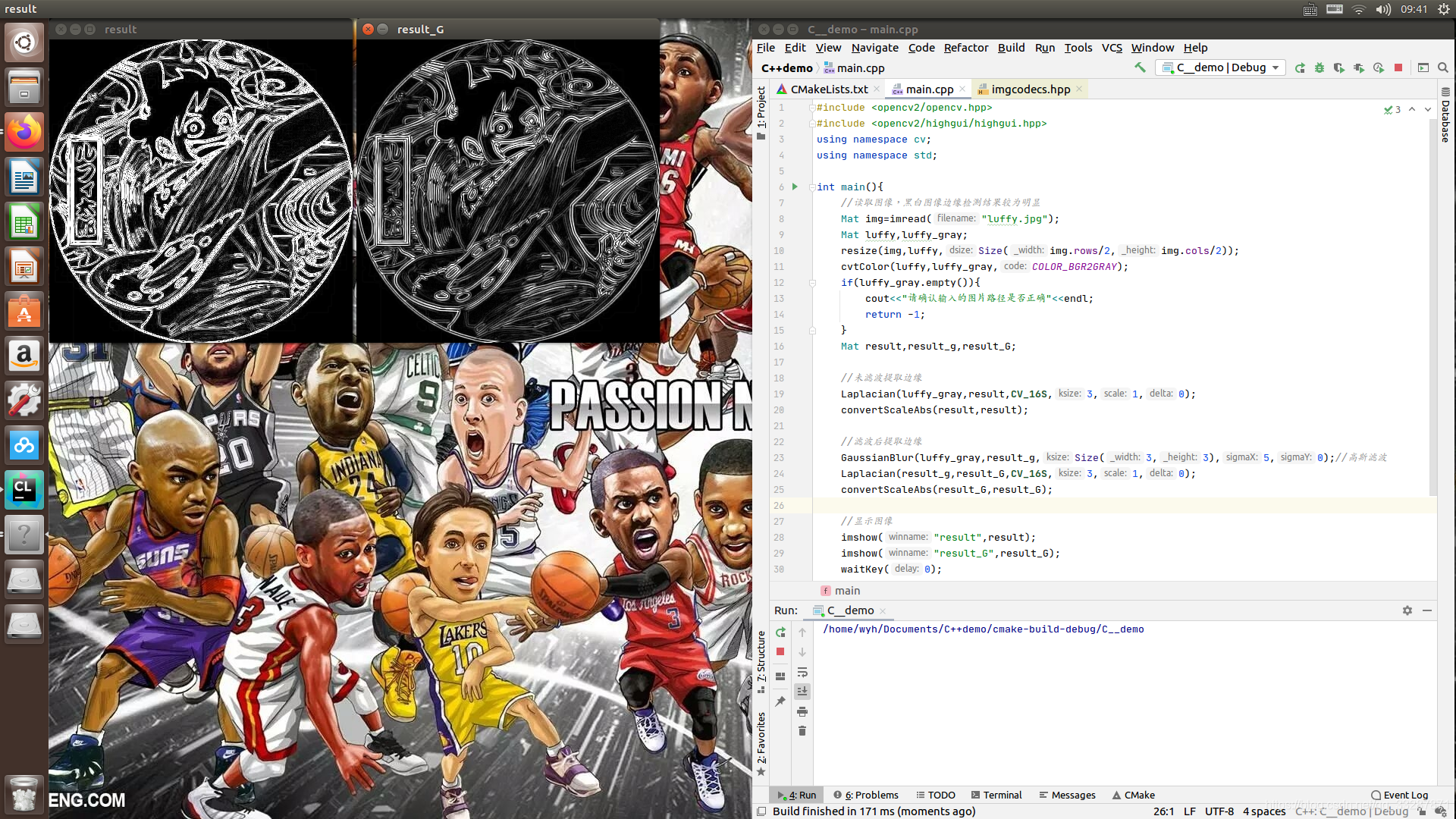The image size is (1456, 819).
Task: Click the Run panel settings gear
Action: pos(1407,610)
